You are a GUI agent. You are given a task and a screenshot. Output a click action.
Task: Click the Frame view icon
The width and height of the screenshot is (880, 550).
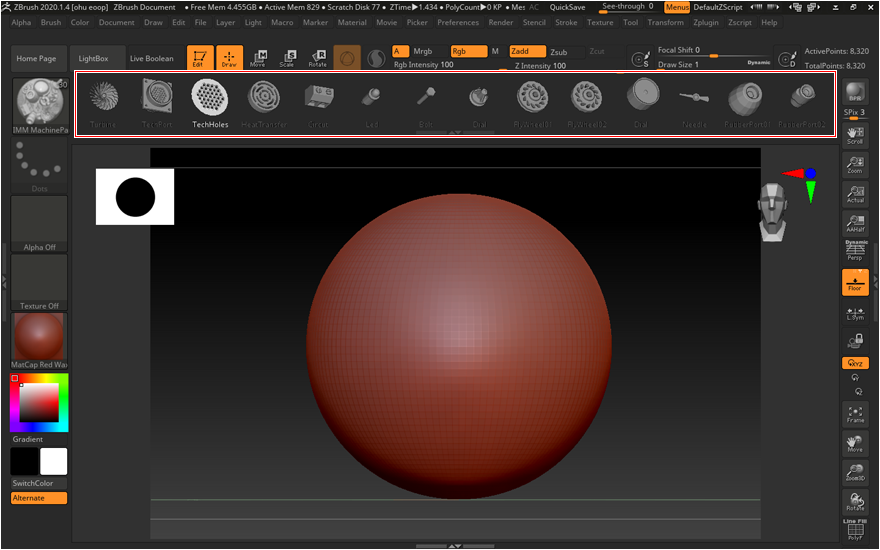(854, 414)
